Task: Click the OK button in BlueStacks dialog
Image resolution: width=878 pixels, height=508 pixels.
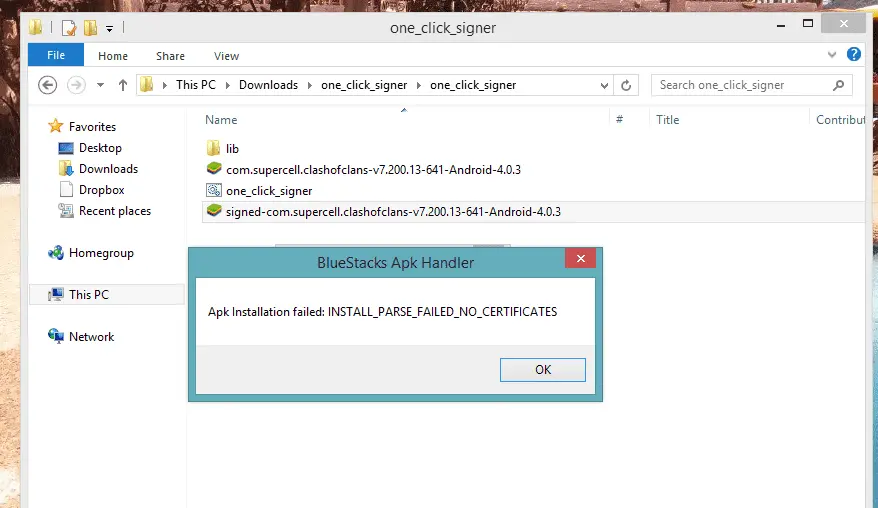Action: tap(543, 370)
